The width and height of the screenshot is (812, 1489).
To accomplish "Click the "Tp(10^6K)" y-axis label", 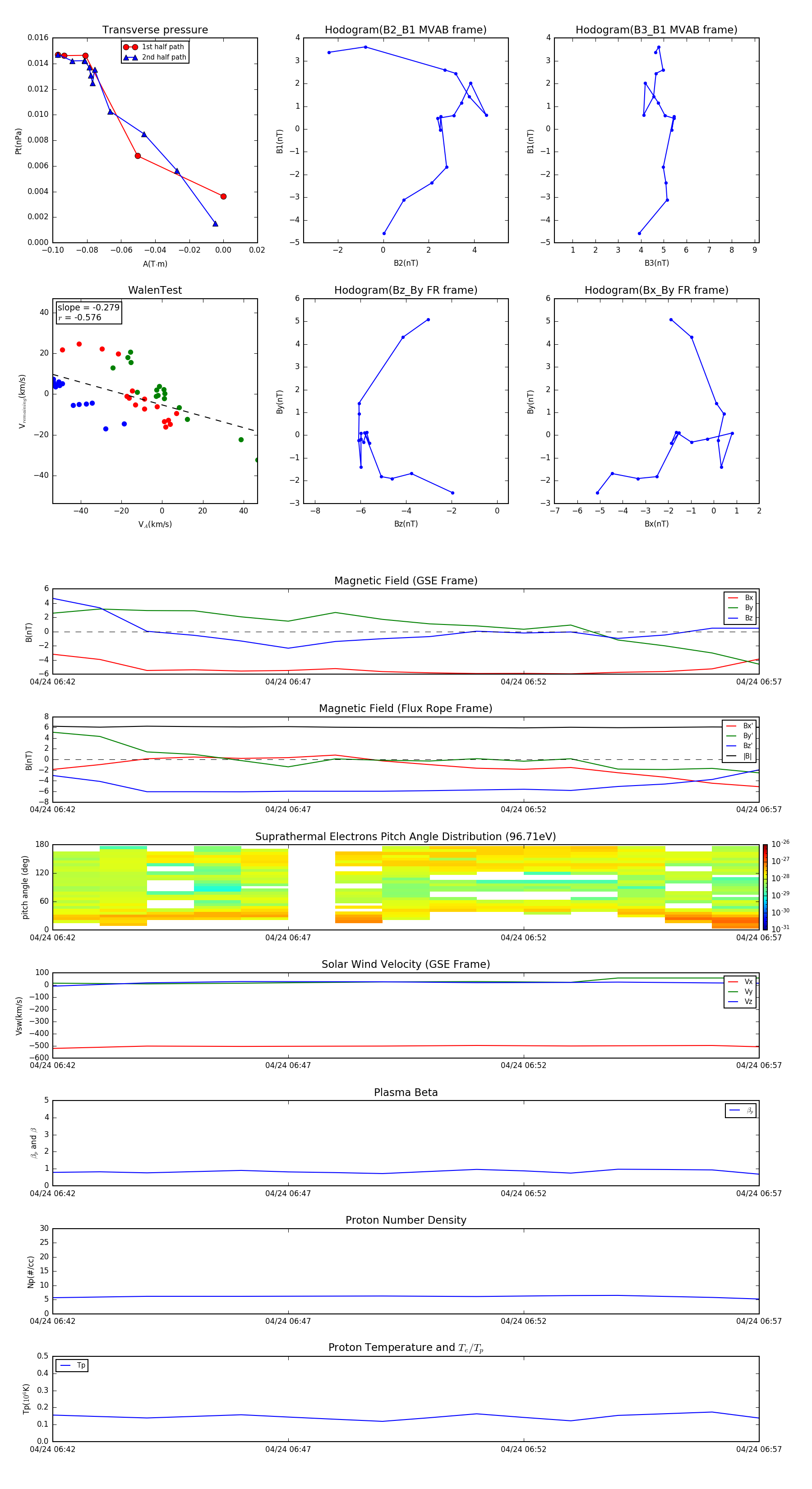I will tap(25, 1399).
